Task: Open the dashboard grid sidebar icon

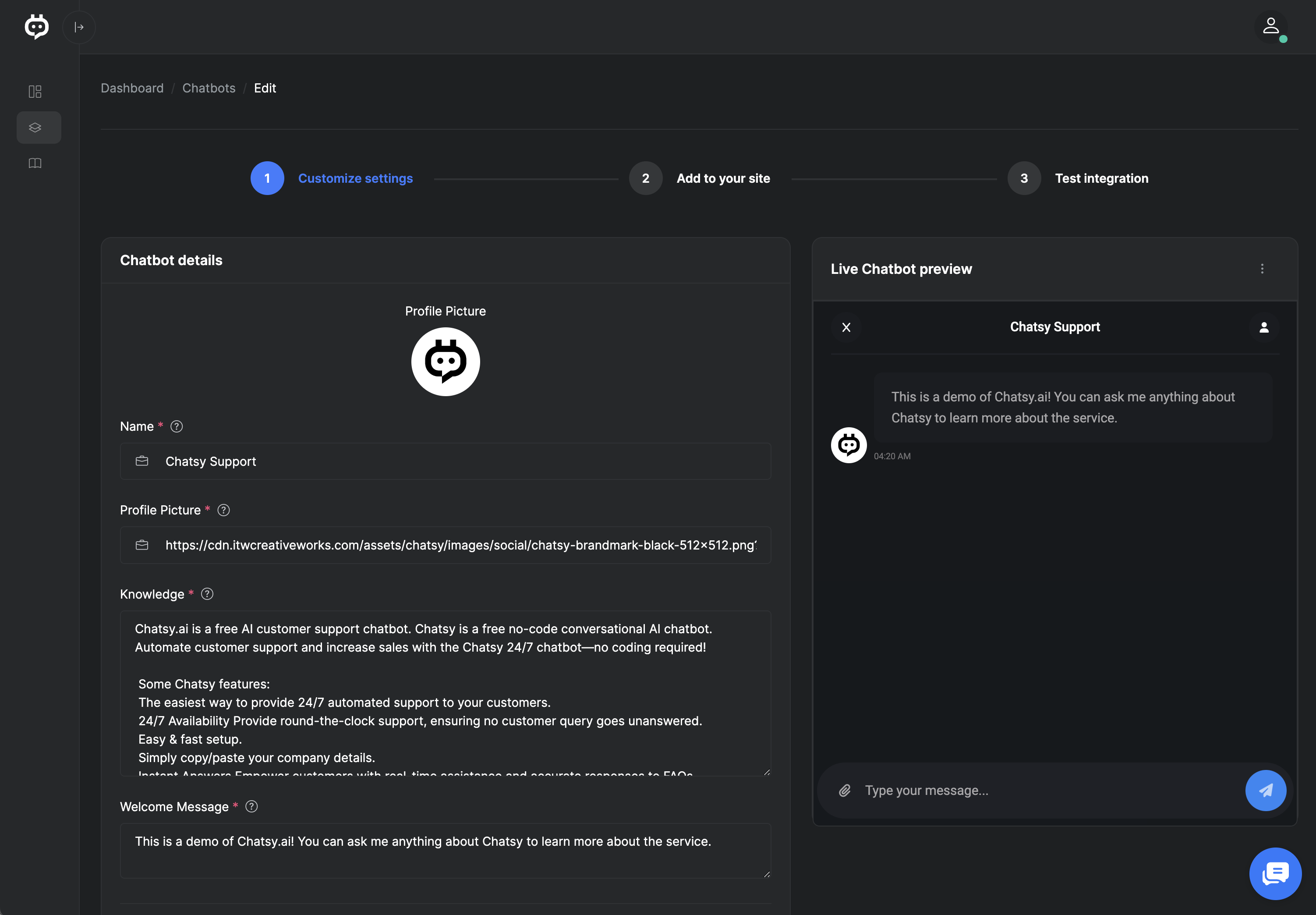Action: pyautogui.click(x=35, y=92)
